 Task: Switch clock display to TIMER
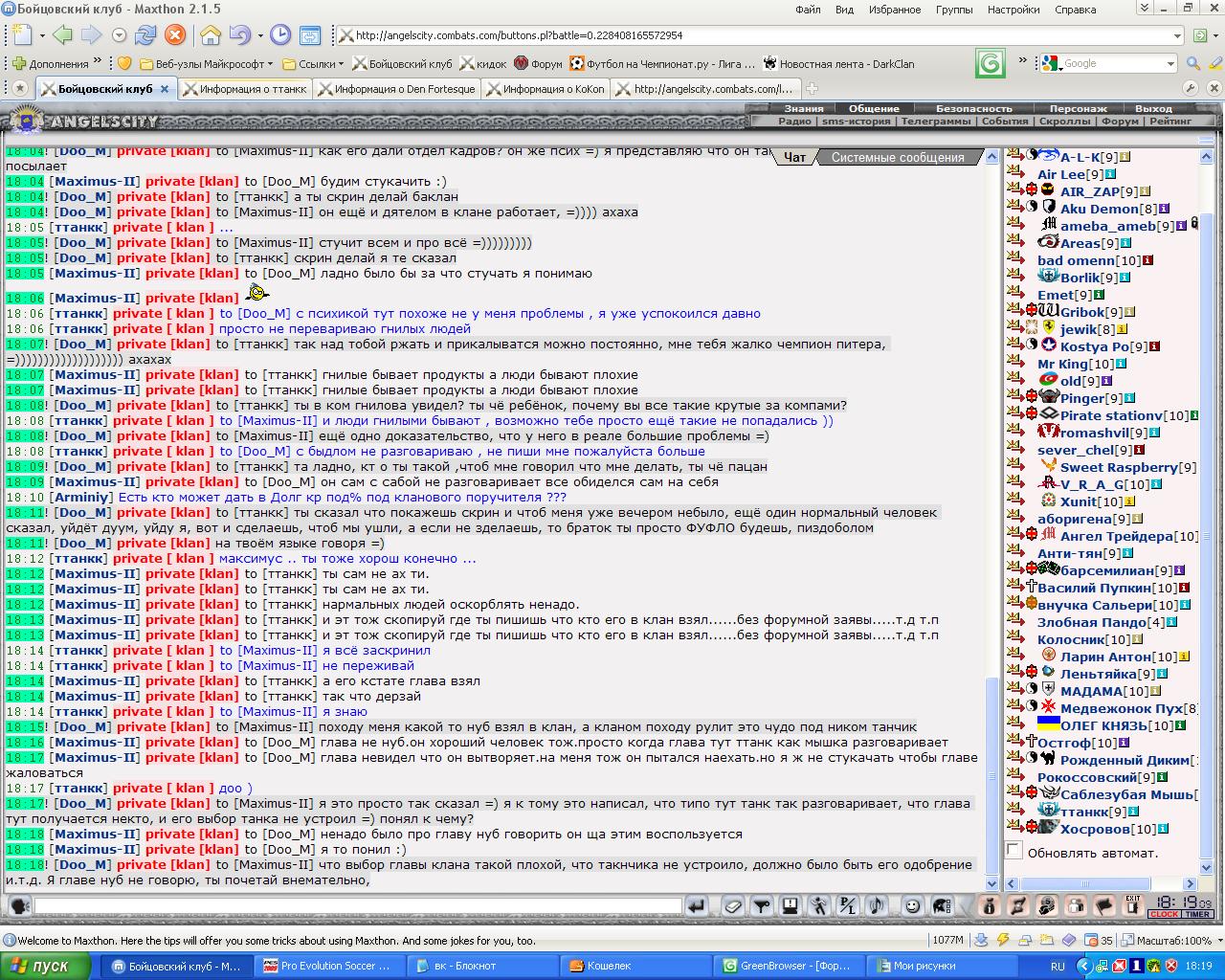1198,914
